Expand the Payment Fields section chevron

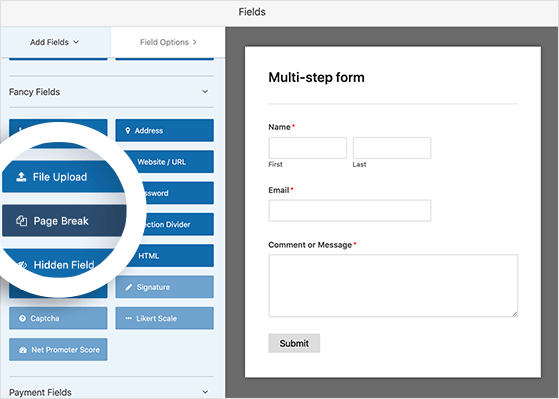(x=205, y=392)
